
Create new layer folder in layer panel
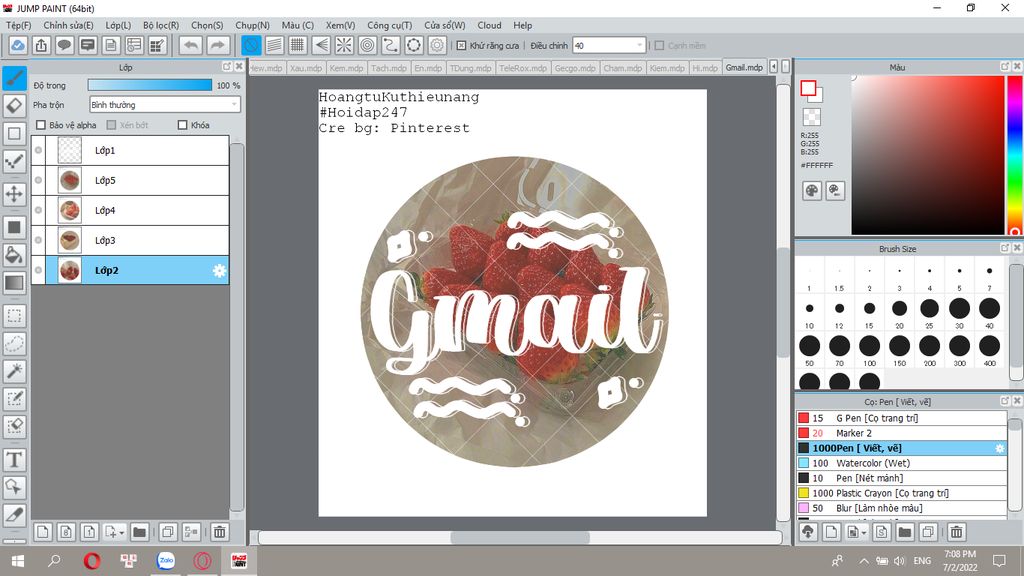pyautogui.click(x=139, y=532)
